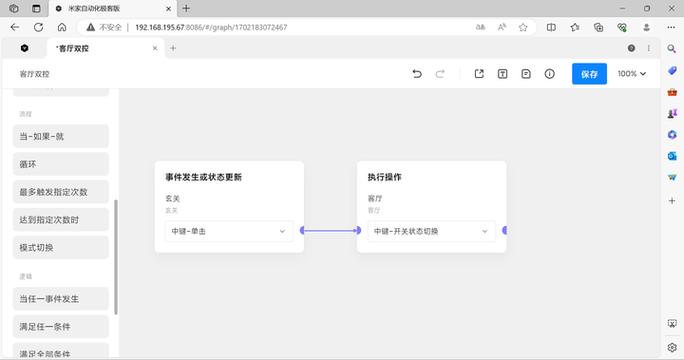Click the export/share icon in the toolbar
Viewport: 684px width, 360px height.
tap(479, 74)
